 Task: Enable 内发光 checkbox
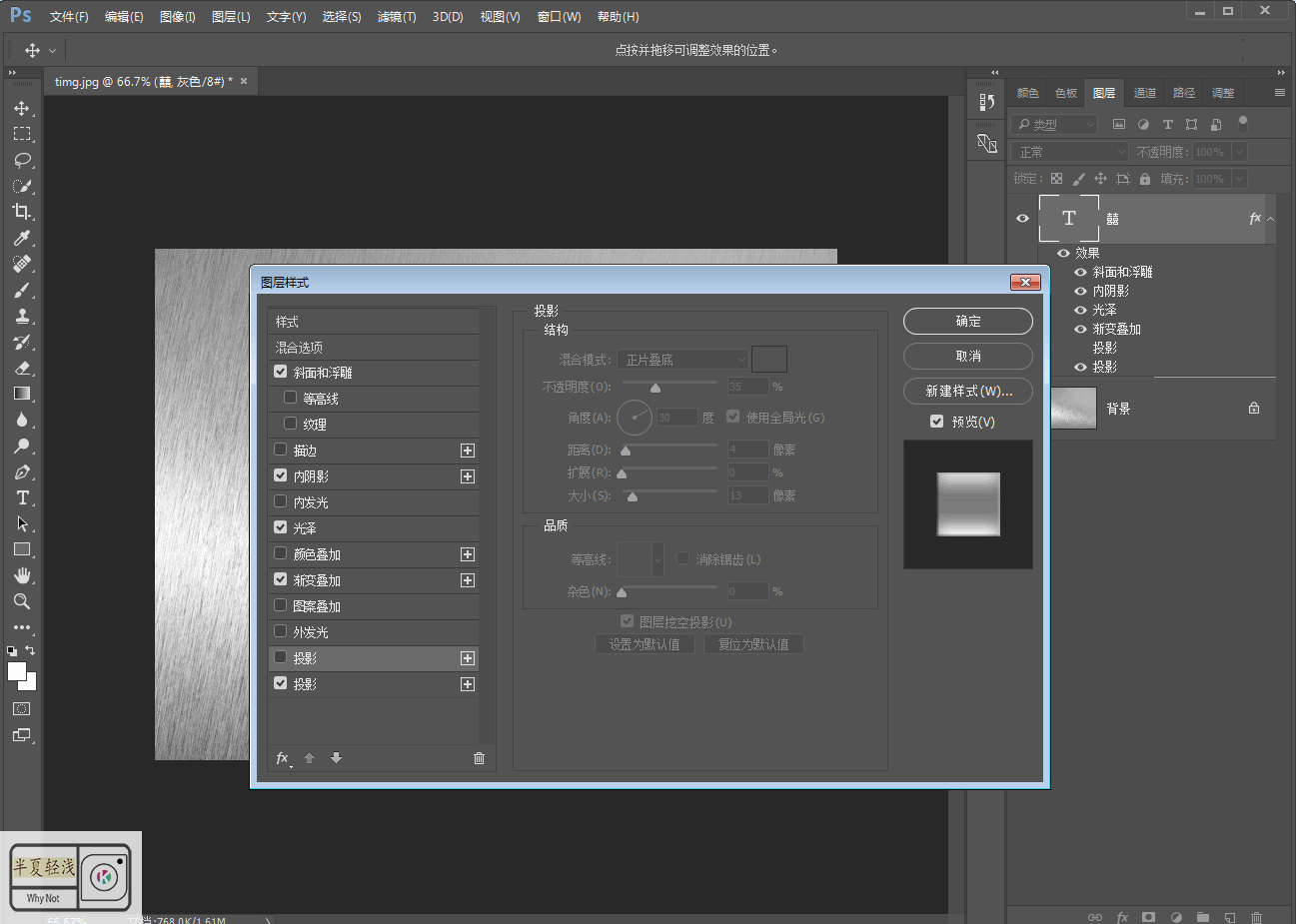[281, 501]
